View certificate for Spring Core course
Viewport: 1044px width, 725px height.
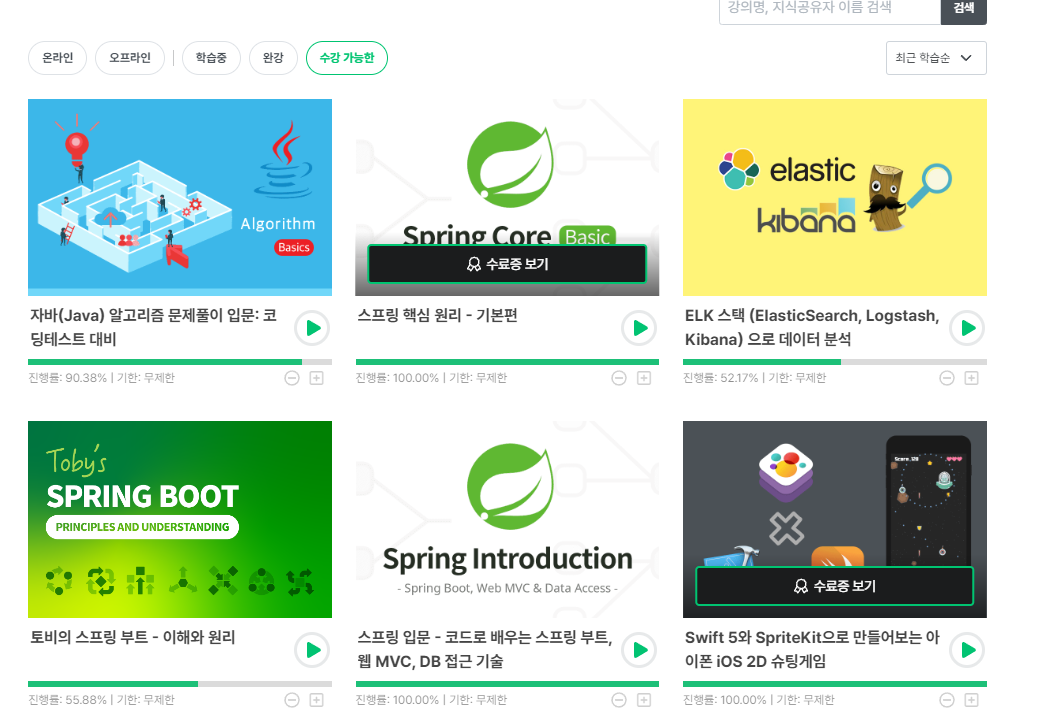507,264
